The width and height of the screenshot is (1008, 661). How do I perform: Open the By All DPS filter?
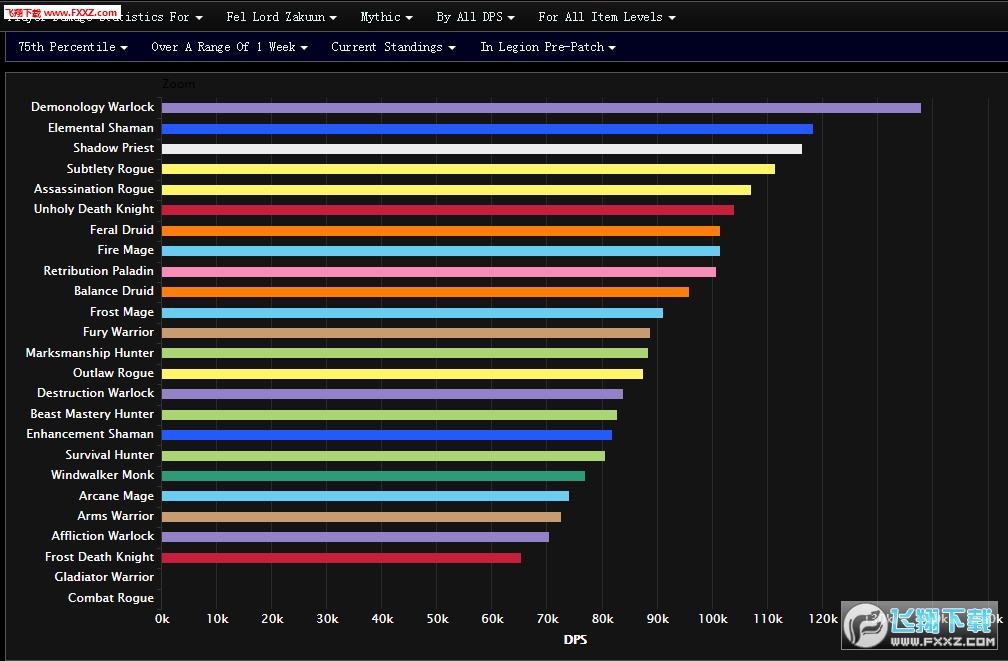click(475, 17)
